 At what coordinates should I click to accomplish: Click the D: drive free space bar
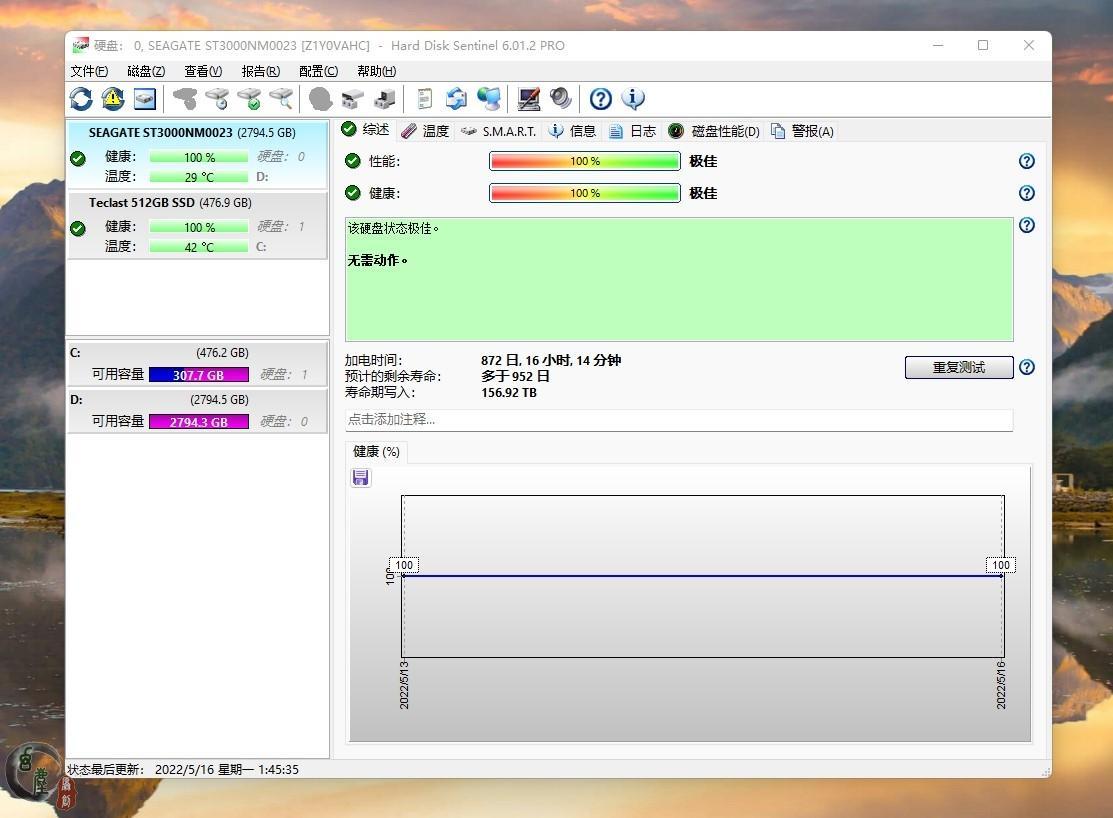tap(198, 422)
